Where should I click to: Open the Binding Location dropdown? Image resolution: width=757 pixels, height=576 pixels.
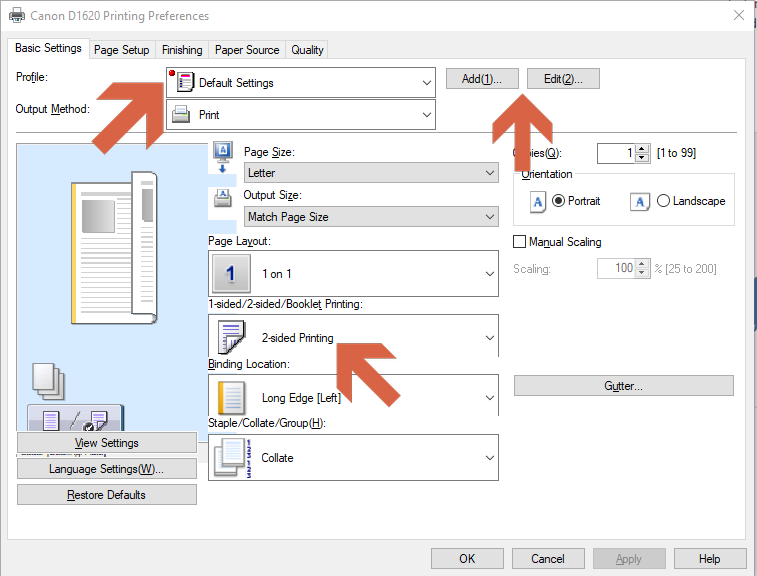coord(352,398)
